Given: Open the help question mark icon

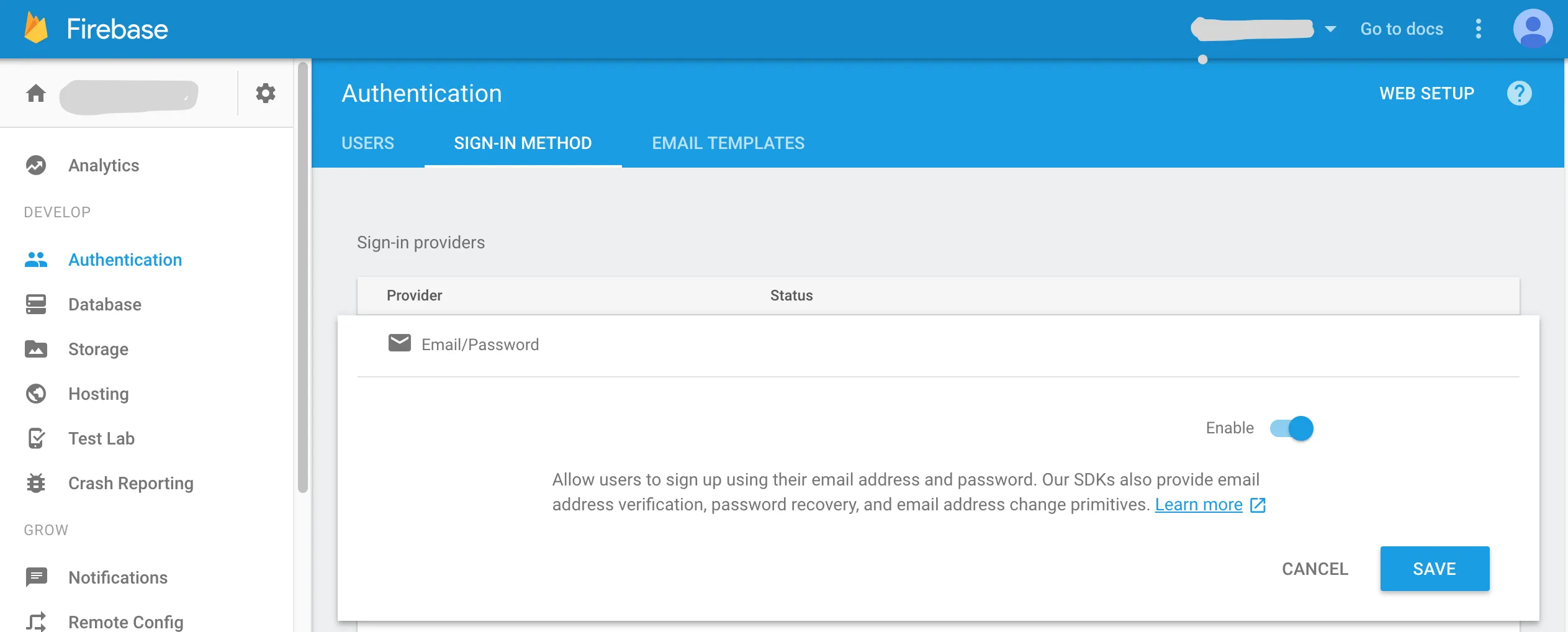Looking at the screenshot, I should coord(1519,93).
